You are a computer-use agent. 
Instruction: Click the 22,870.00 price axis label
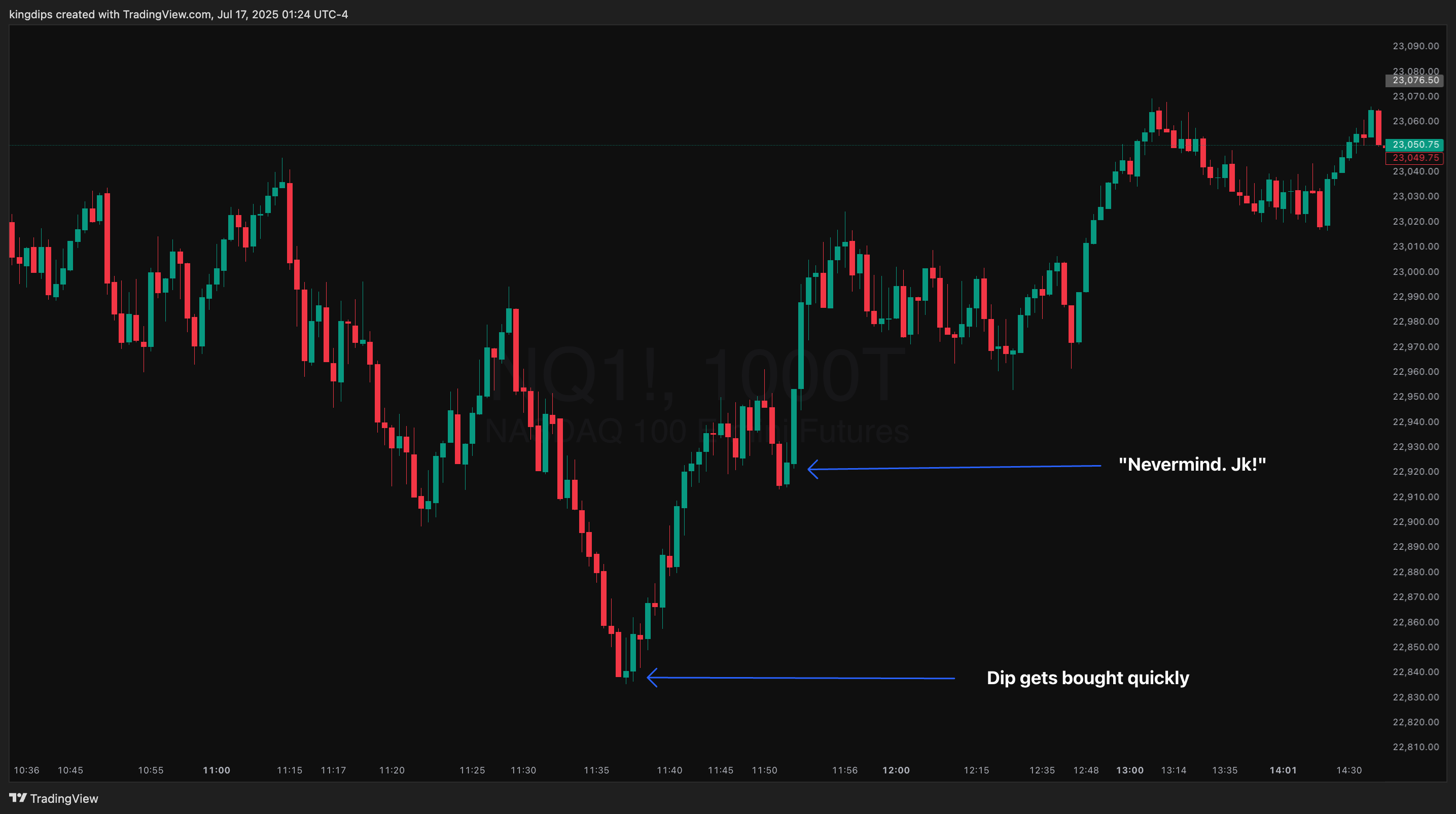1415,597
